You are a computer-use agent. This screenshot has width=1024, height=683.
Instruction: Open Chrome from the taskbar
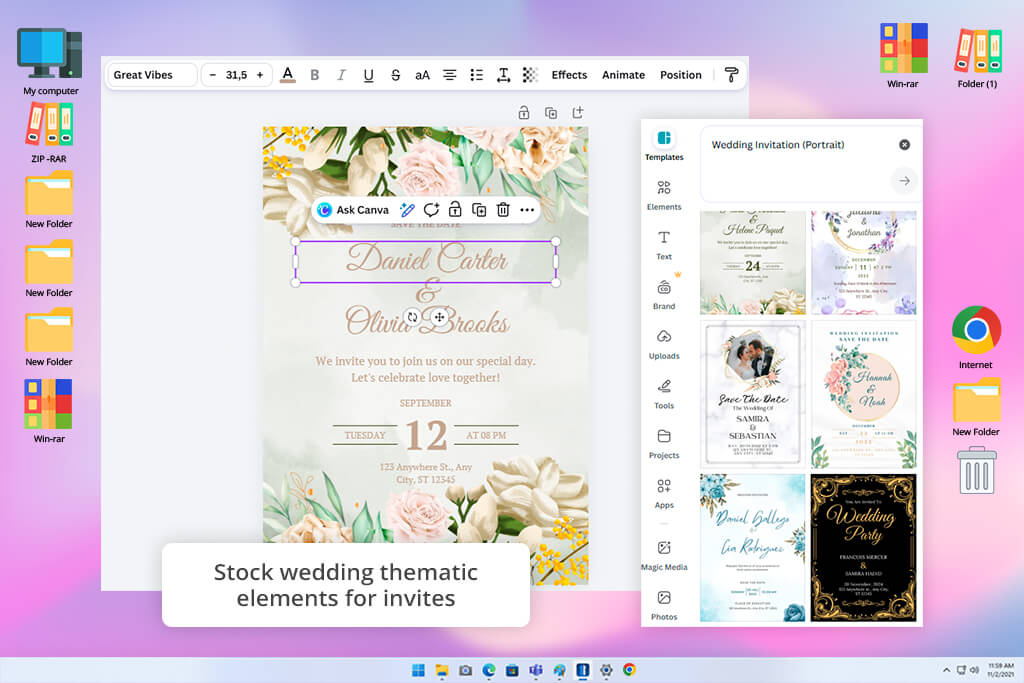[630, 670]
